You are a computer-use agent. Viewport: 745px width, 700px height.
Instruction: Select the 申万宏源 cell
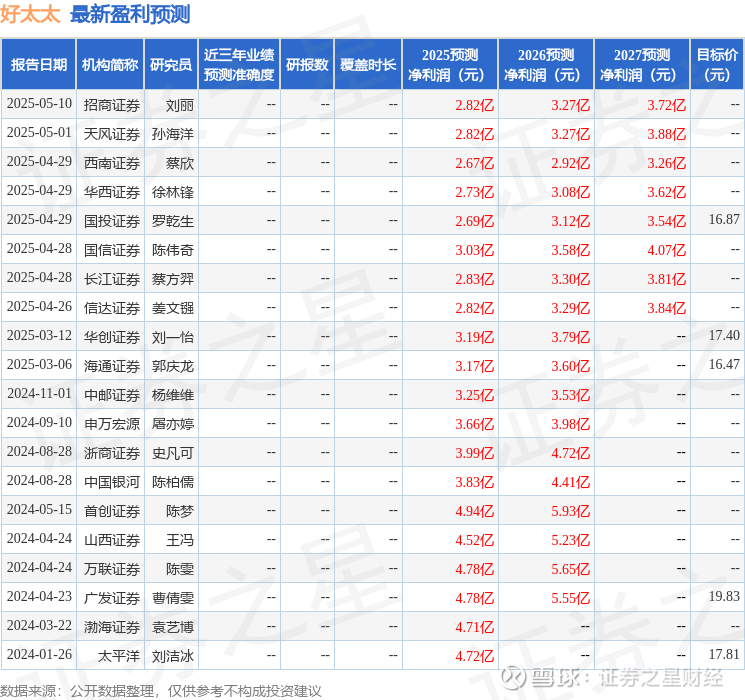(112, 424)
